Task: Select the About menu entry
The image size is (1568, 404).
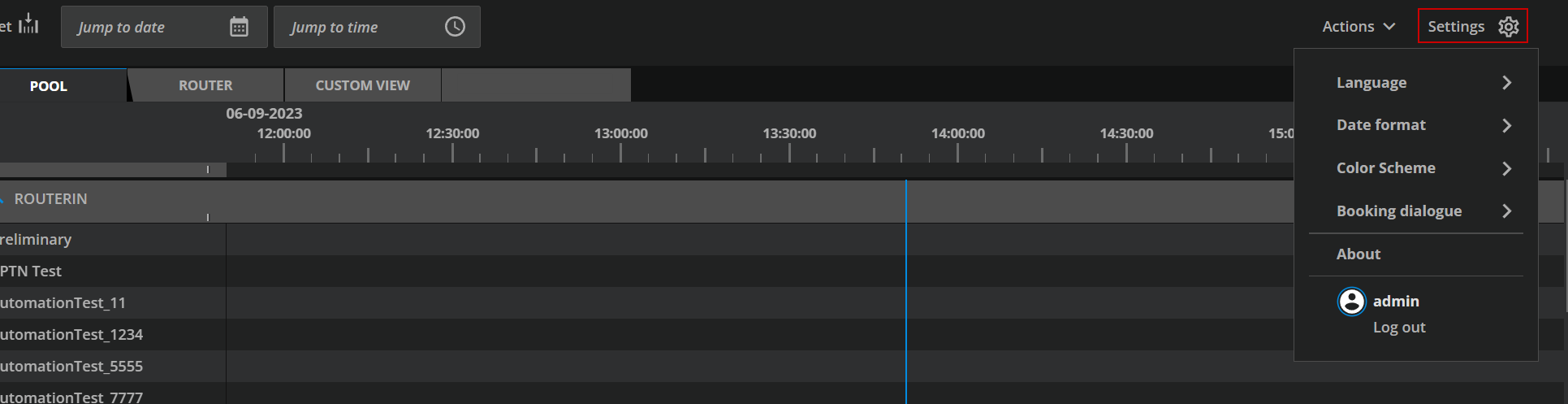Action: pos(1359,254)
